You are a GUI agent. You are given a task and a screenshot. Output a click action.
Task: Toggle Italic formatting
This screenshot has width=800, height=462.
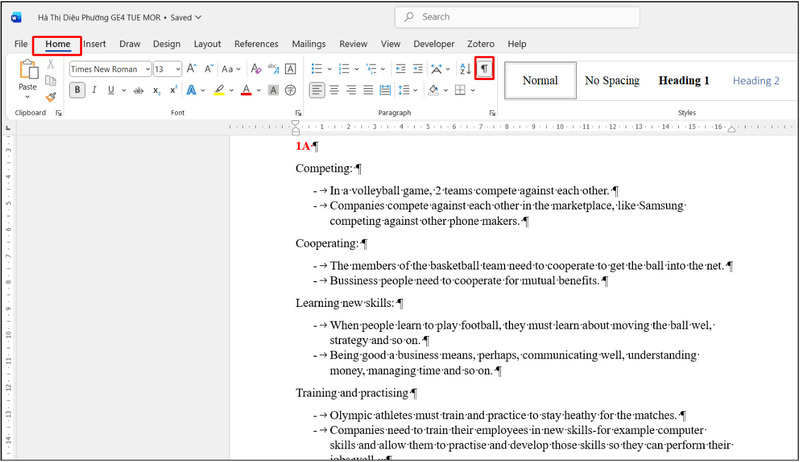(x=95, y=90)
